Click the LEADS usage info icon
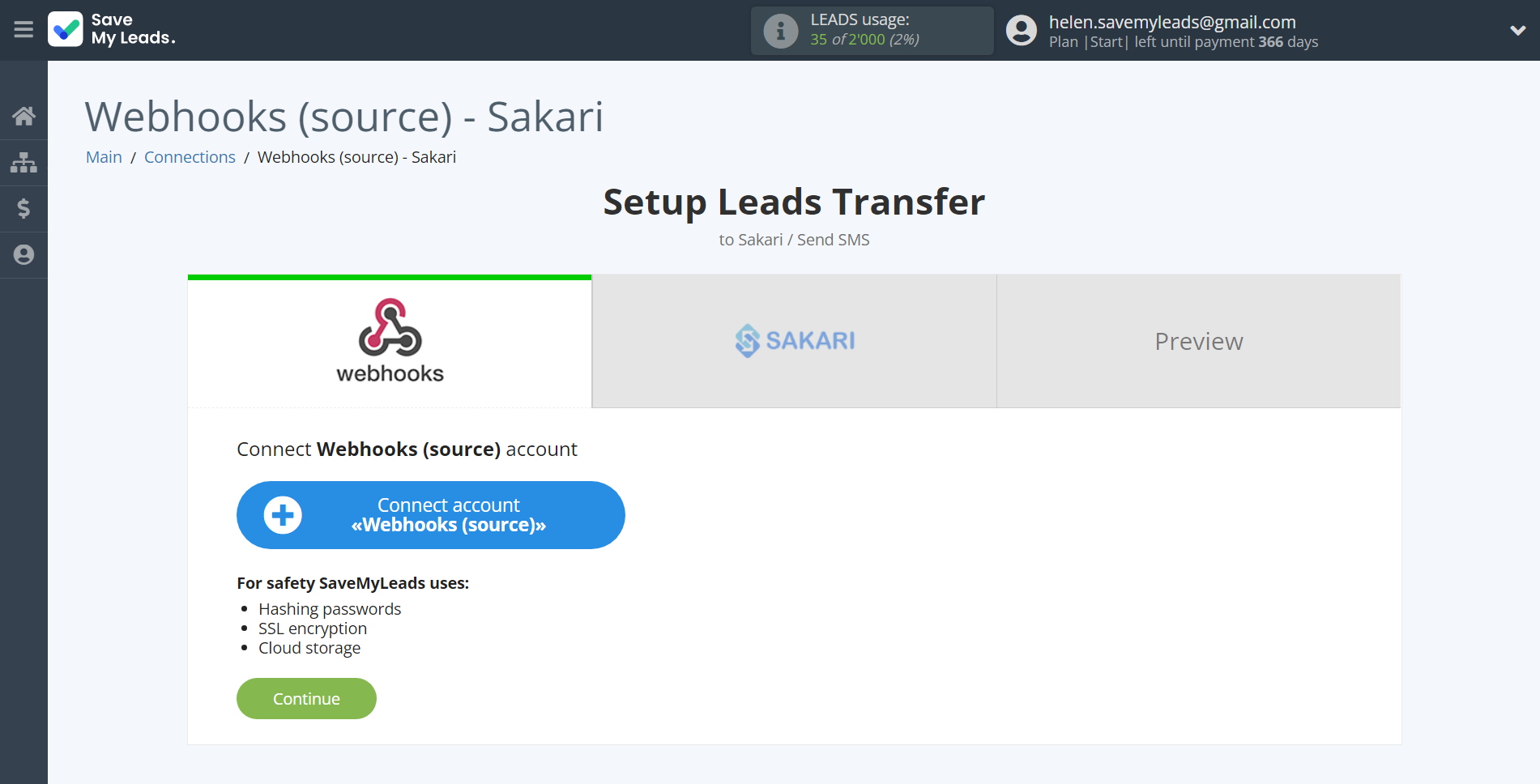This screenshot has height=784, width=1540. pos(780,31)
